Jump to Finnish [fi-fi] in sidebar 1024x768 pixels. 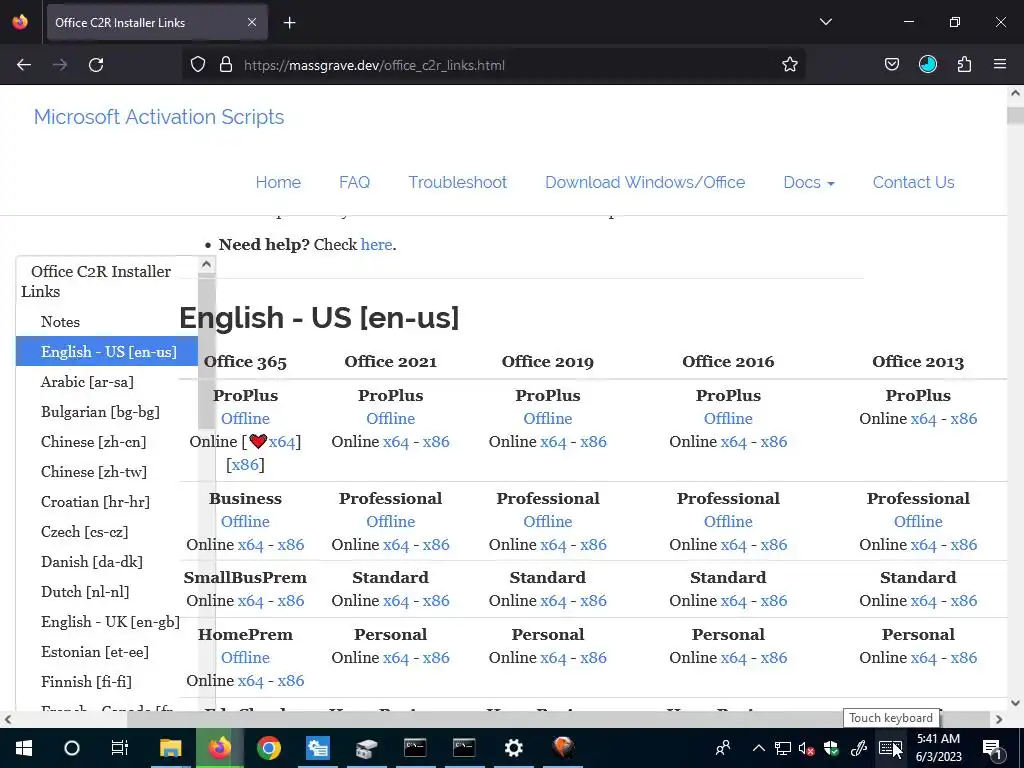tap(86, 682)
